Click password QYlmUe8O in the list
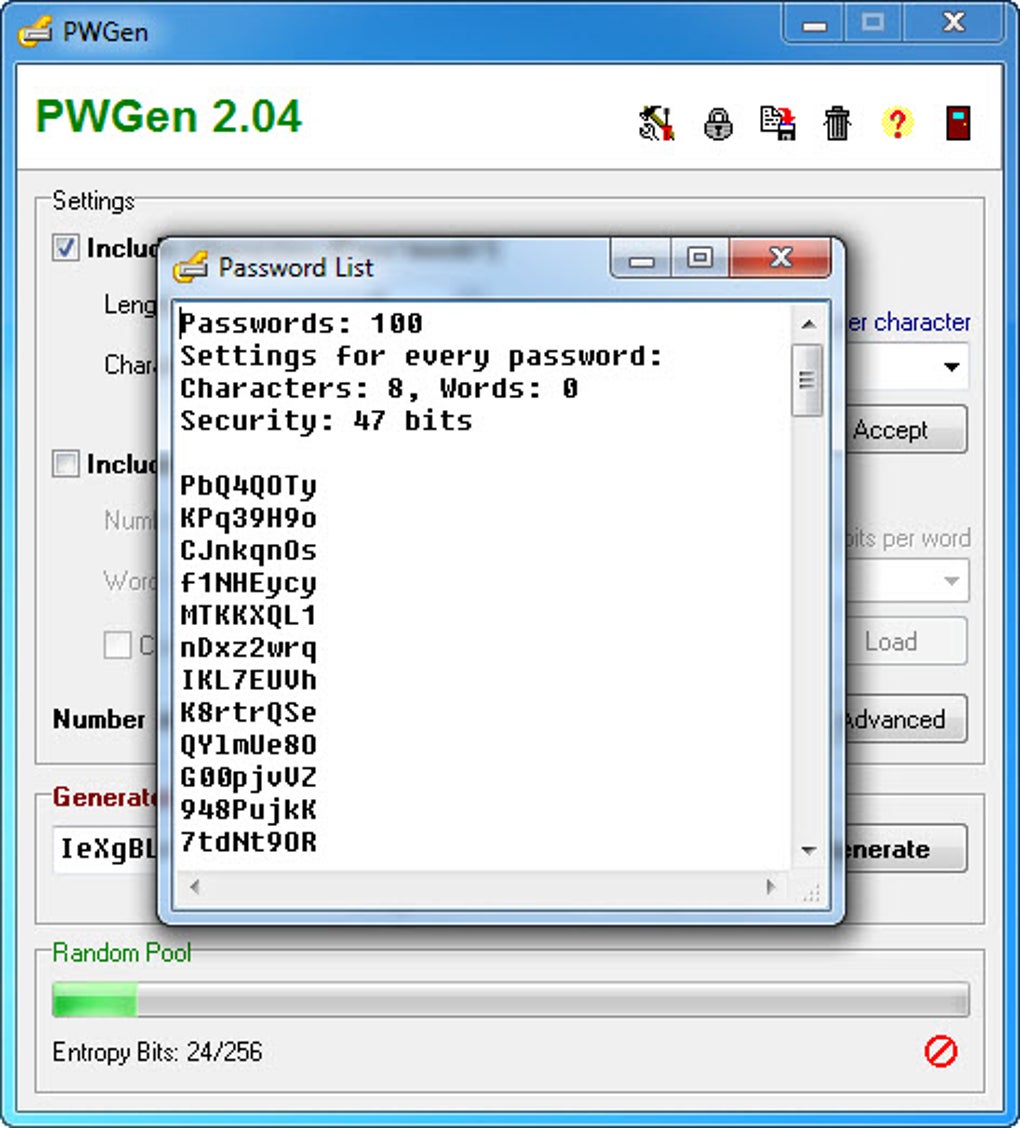This screenshot has width=1020, height=1128. [248, 745]
